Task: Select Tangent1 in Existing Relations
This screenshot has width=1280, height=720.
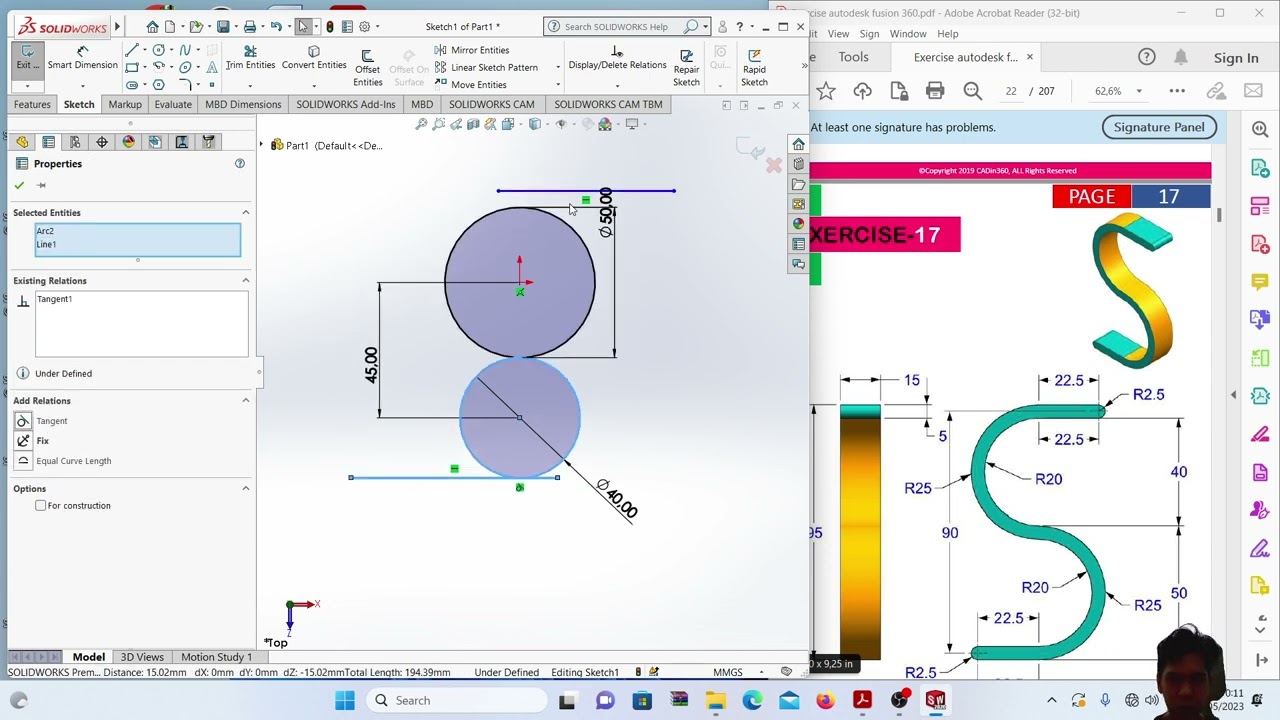Action: pyautogui.click(x=55, y=299)
